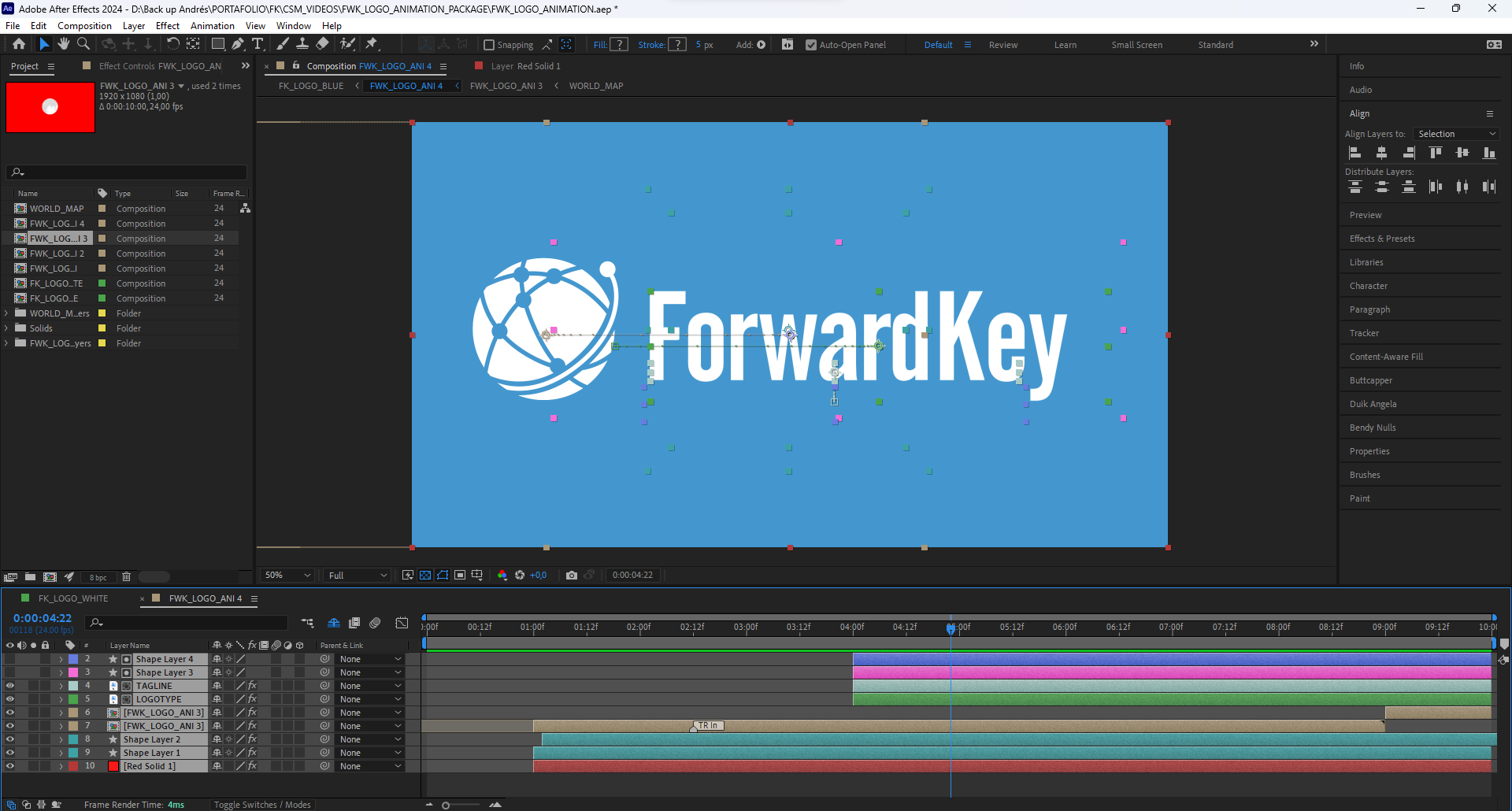The image size is (1512, 811).
Task: Hide the Red Solid 1 layer
Action: coord(9,766)
